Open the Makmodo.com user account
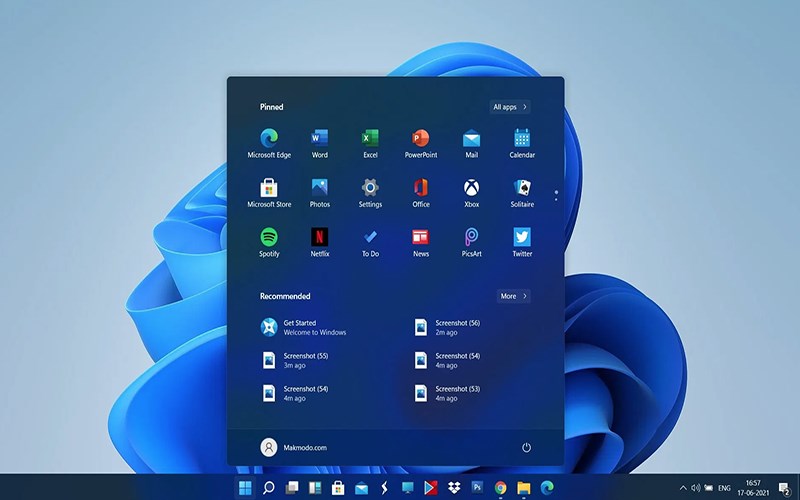Screen dimensions: 800x500 point(293,447)
